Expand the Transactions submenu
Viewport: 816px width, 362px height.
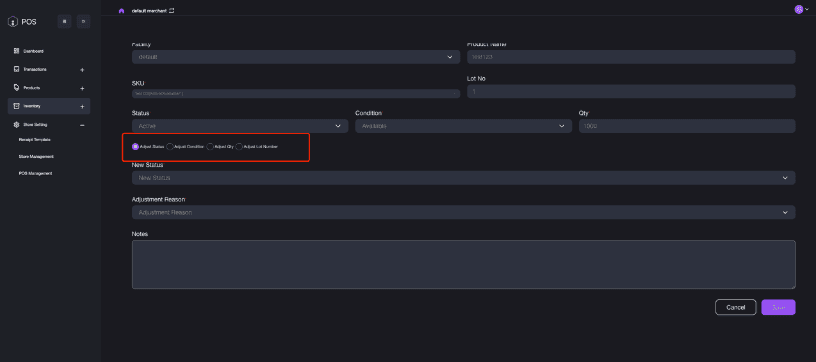82,70
